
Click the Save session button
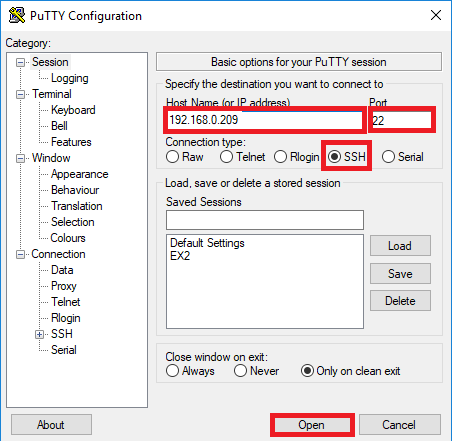click(x=400, y=274)
